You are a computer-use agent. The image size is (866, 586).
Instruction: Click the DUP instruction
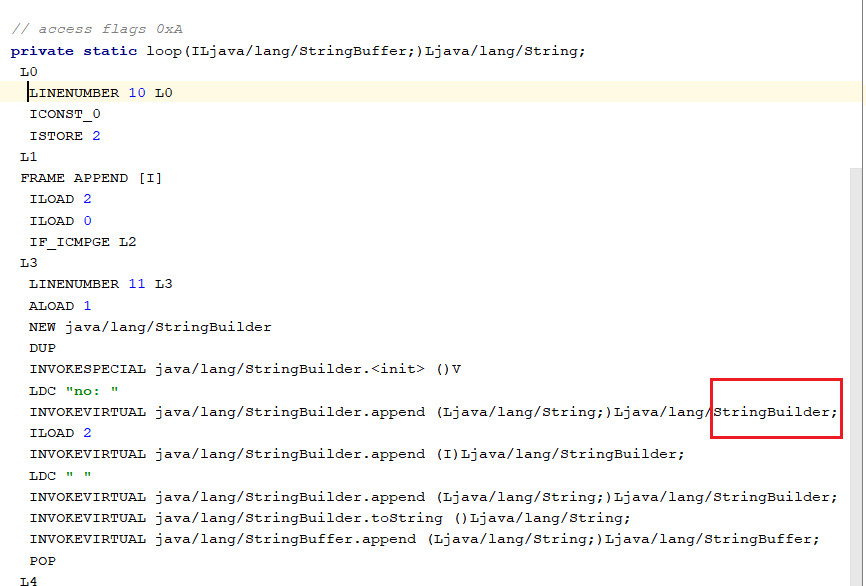[x=42, y=348]
